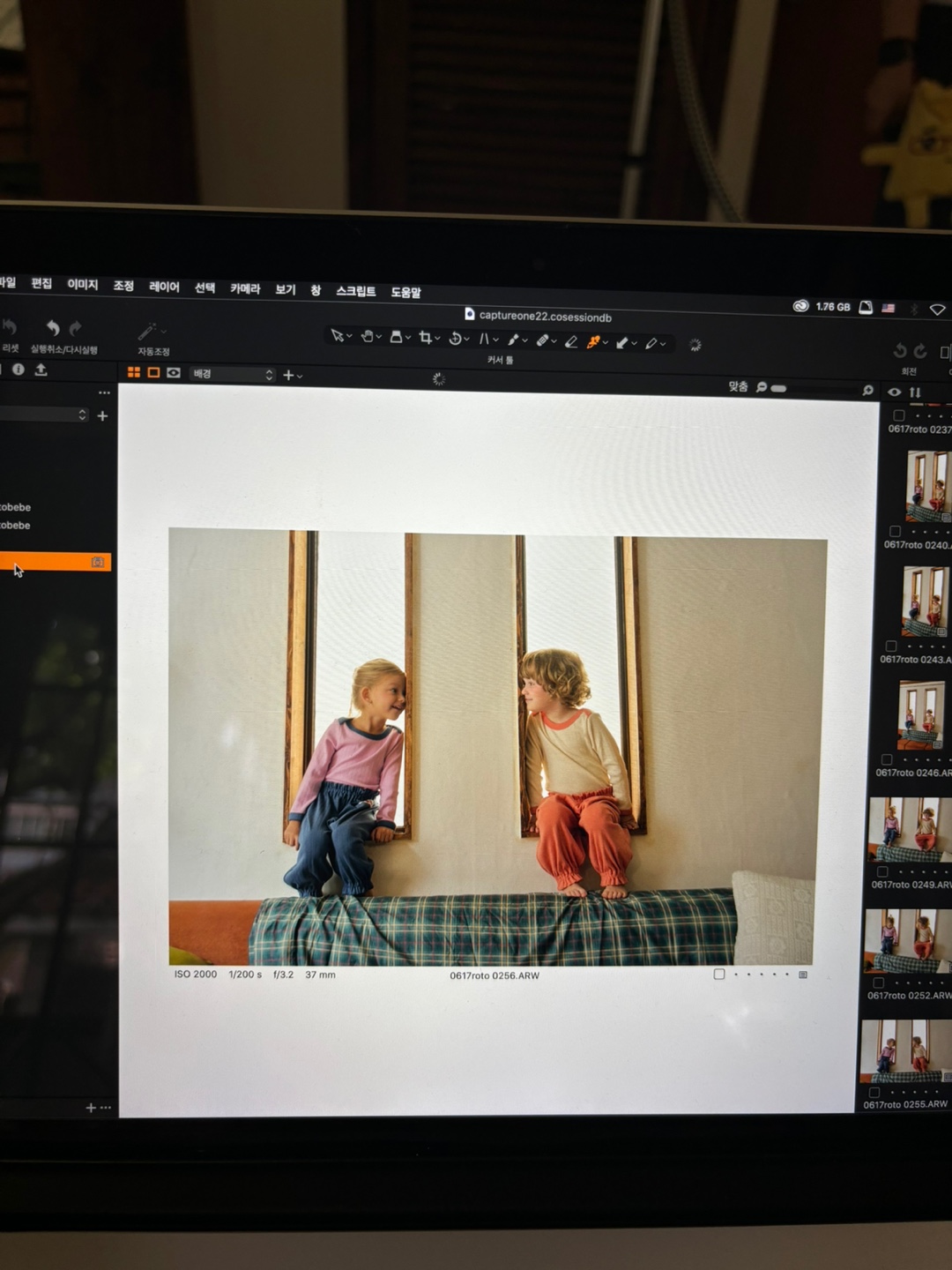952x1270 pixels.
Task: Click the Wi-Fi menu bar icon
Action: (x=937, y=310)
